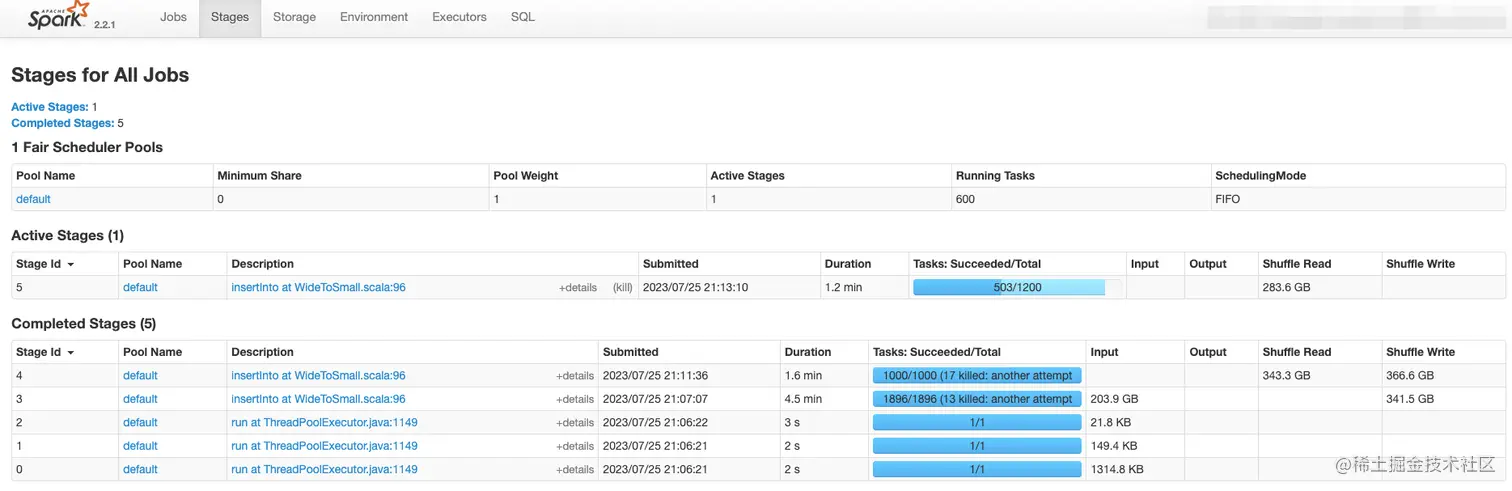The width and height of the screenshot is (1512, 491).
Task: Open default pool link in stage 1 row
Action: (140, 446)
